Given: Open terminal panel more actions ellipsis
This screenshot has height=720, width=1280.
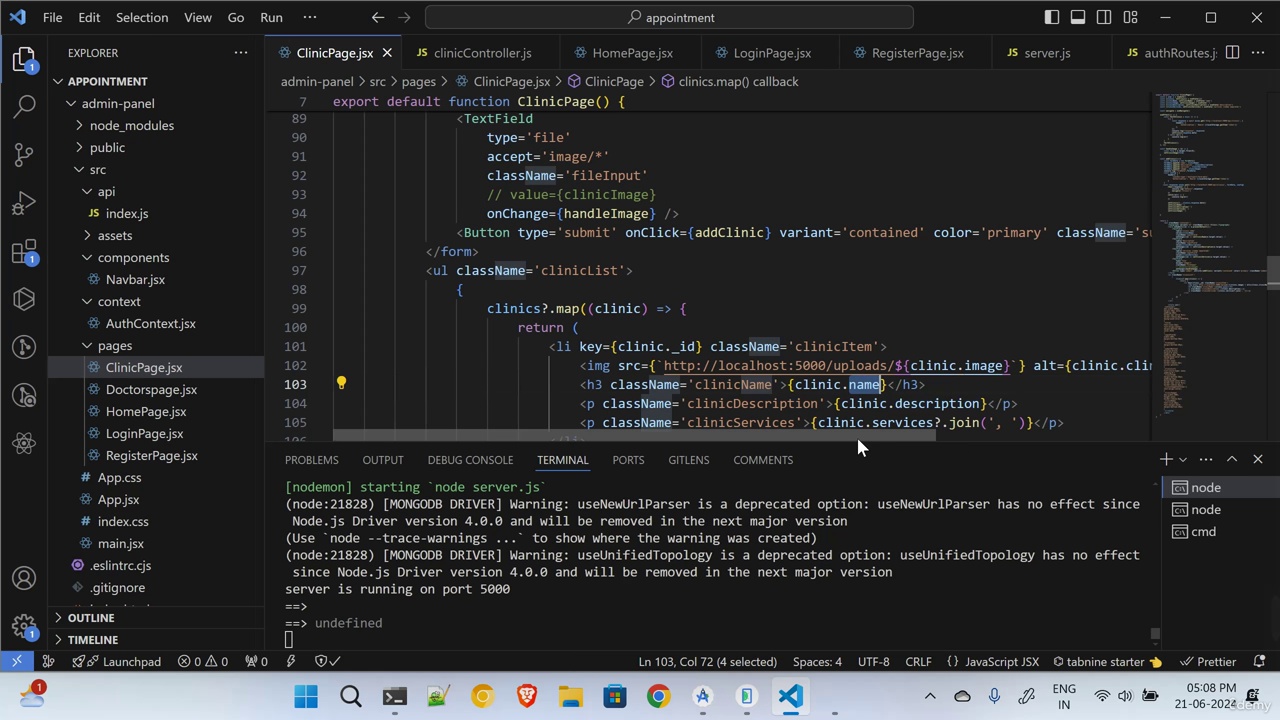Looking at the screenshot, I should [x=1206, y=459].
